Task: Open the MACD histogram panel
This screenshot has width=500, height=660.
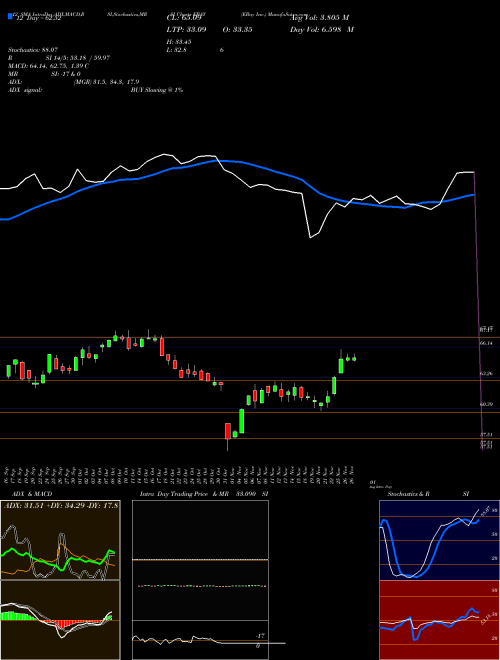Action: [x=60, y=620]
